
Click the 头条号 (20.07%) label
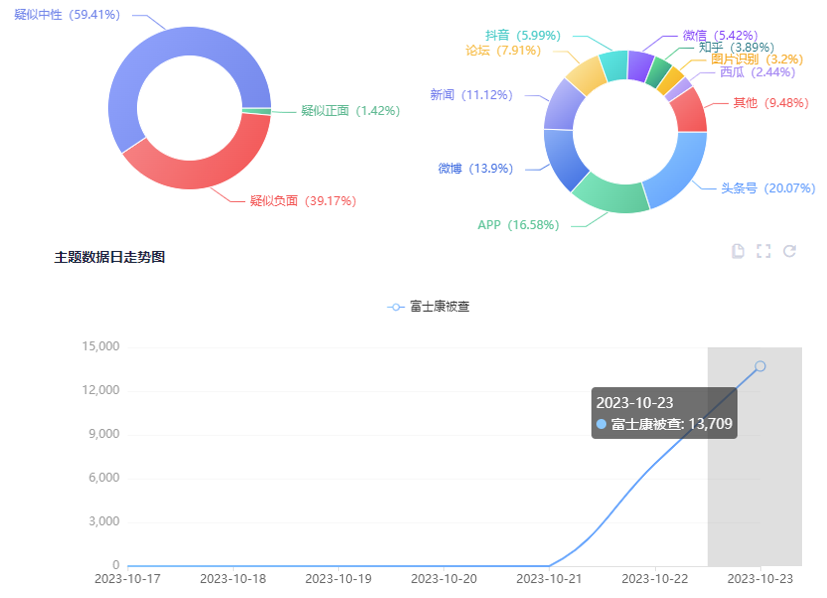768,188
